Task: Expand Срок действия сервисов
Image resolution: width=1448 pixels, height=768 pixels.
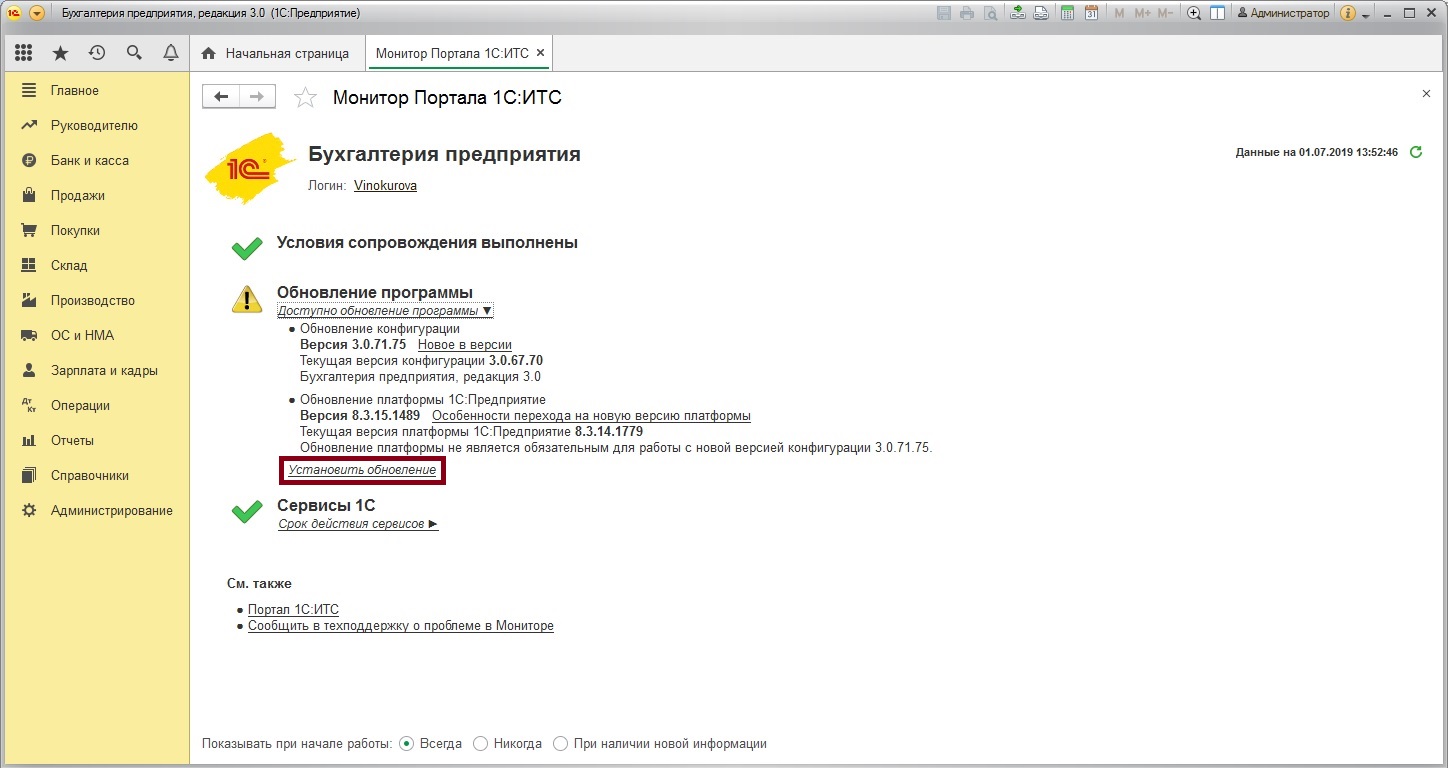Action: pyautogui.click(x=358, y=524)
